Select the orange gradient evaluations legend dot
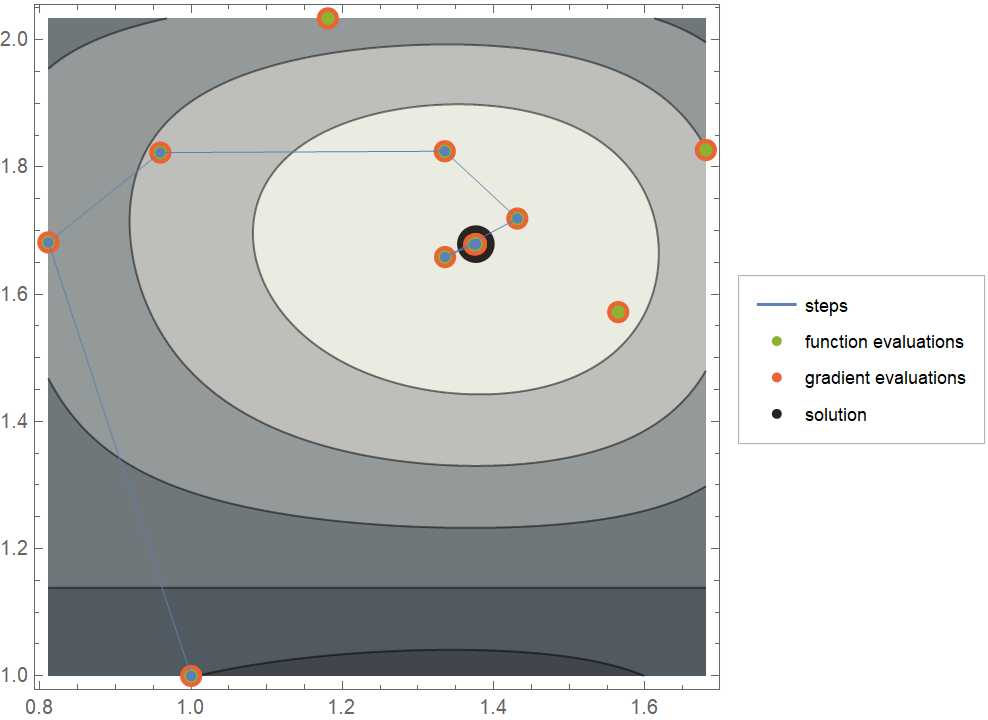 coord(776,378)
